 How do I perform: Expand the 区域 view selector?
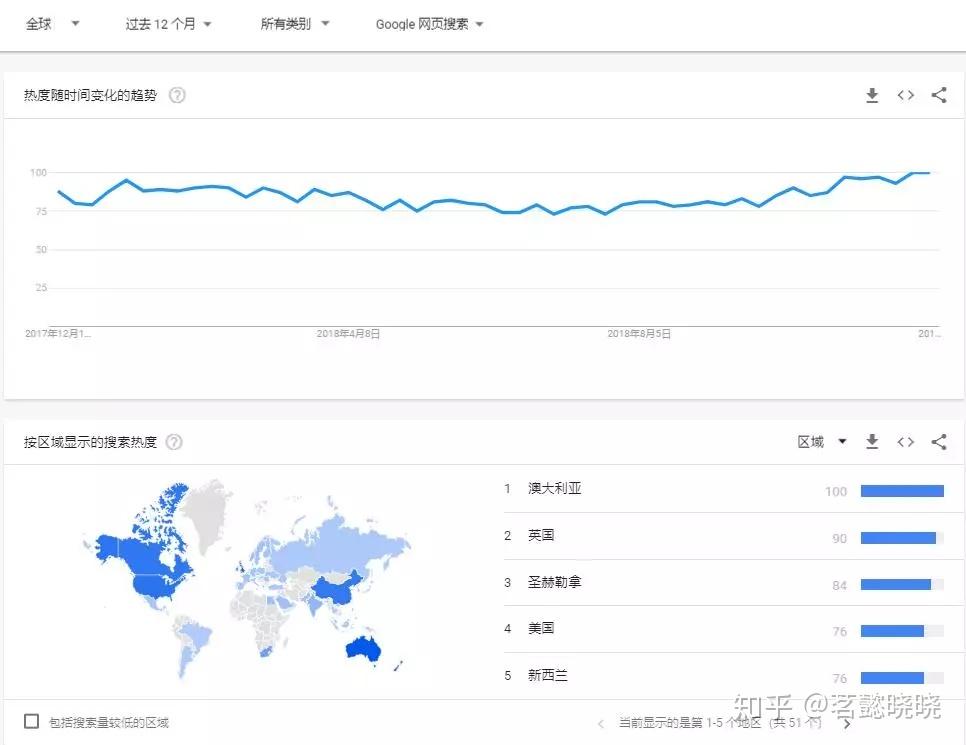[822, 442]
